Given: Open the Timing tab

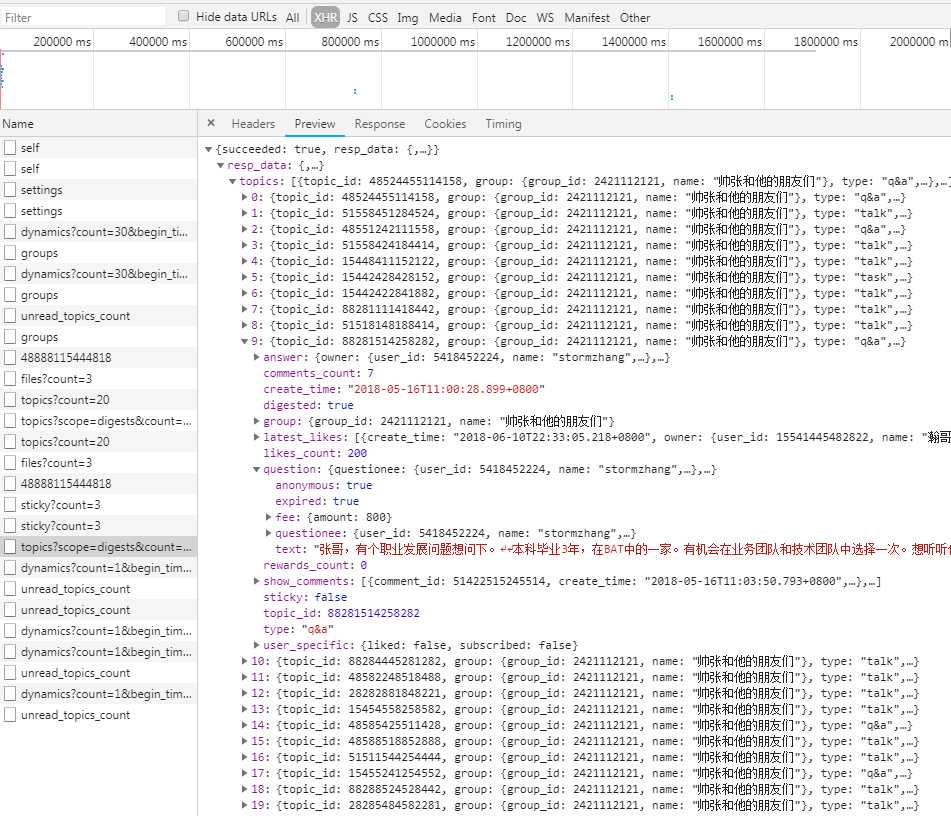Looking at the screenshot, I should click(x=503, y=124).
